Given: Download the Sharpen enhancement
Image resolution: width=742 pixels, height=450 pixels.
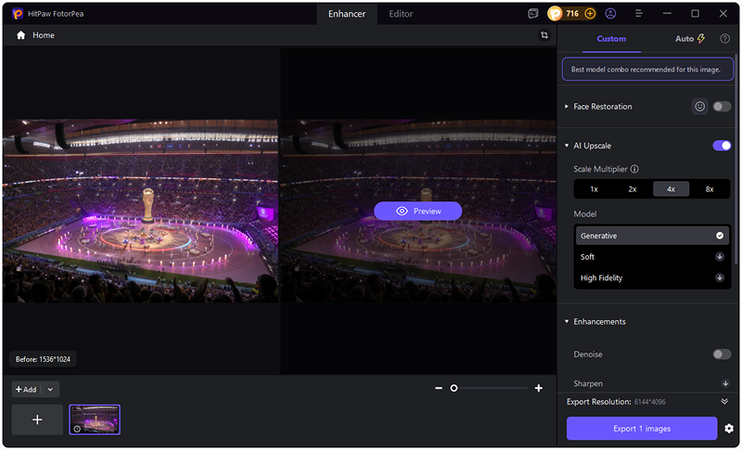Looking at the screenshot, I should pos(724,383).
